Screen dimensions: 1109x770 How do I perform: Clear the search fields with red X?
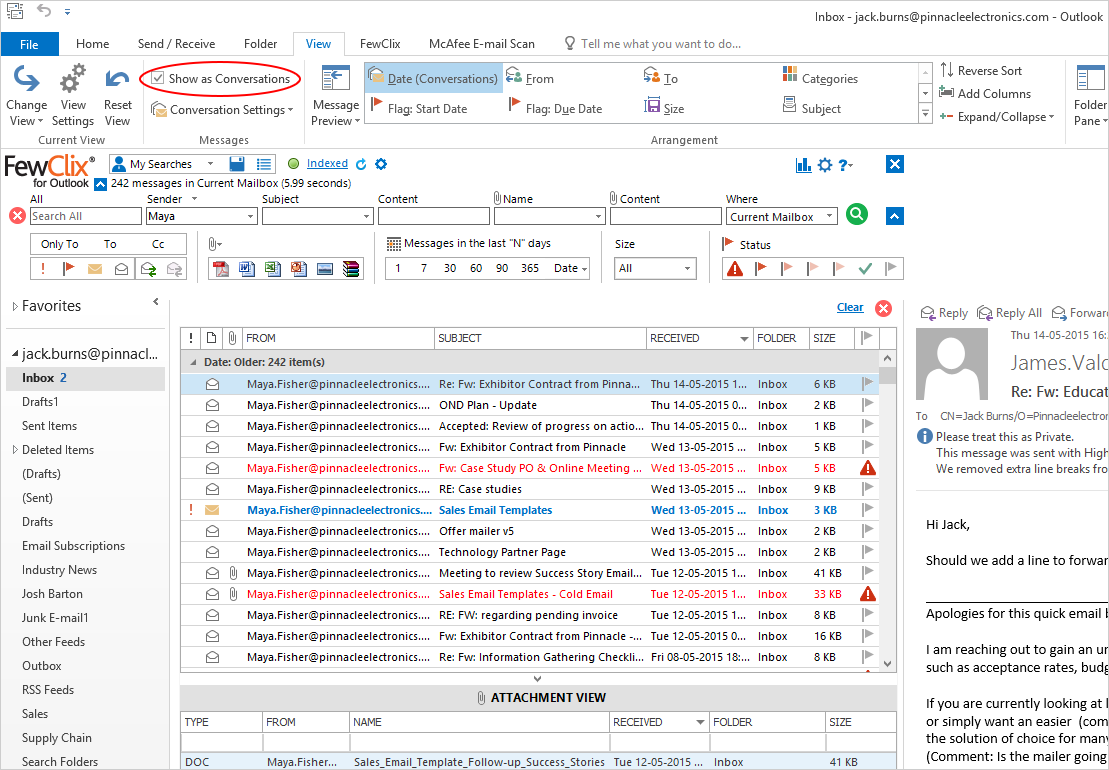tap(18, 216)
